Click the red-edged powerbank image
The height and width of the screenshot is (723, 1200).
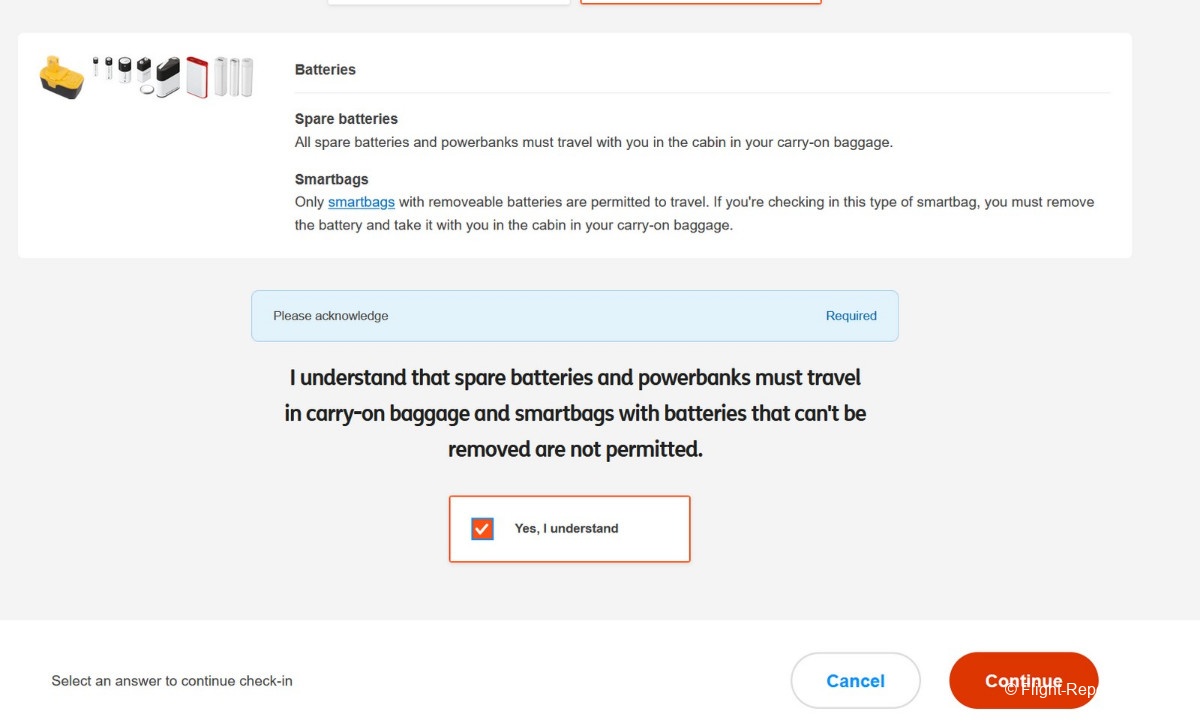pos(197,77)
